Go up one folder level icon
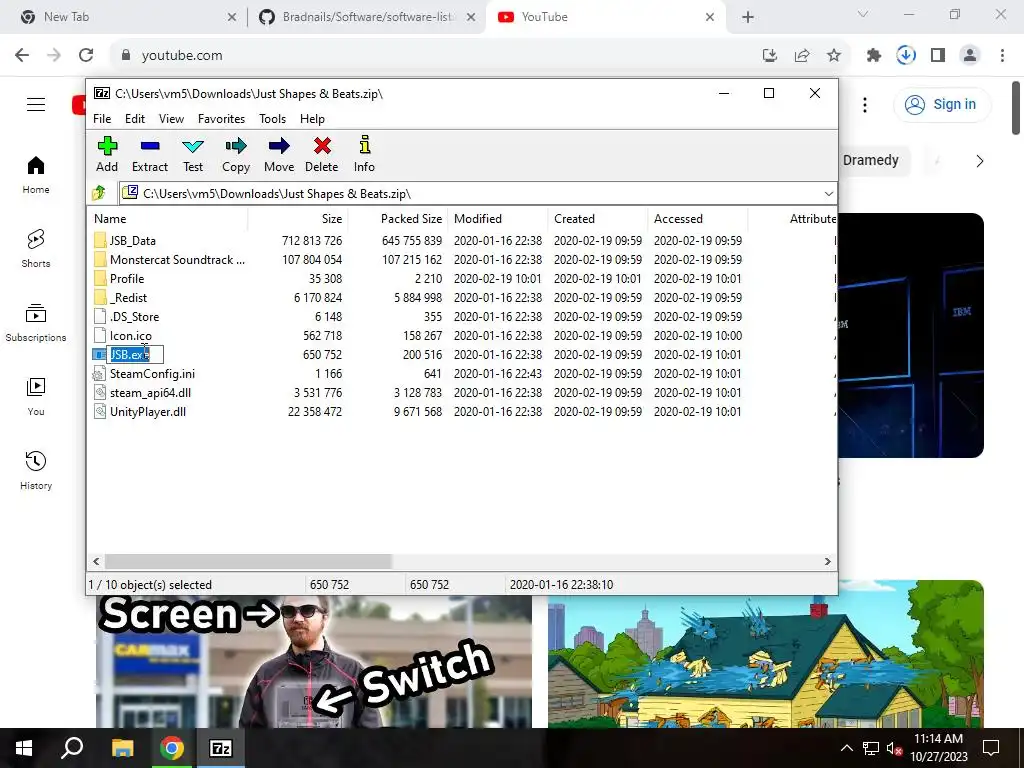Image resolution: width=1024 pixels, height=768 pixels. click(x=99, y=193)
